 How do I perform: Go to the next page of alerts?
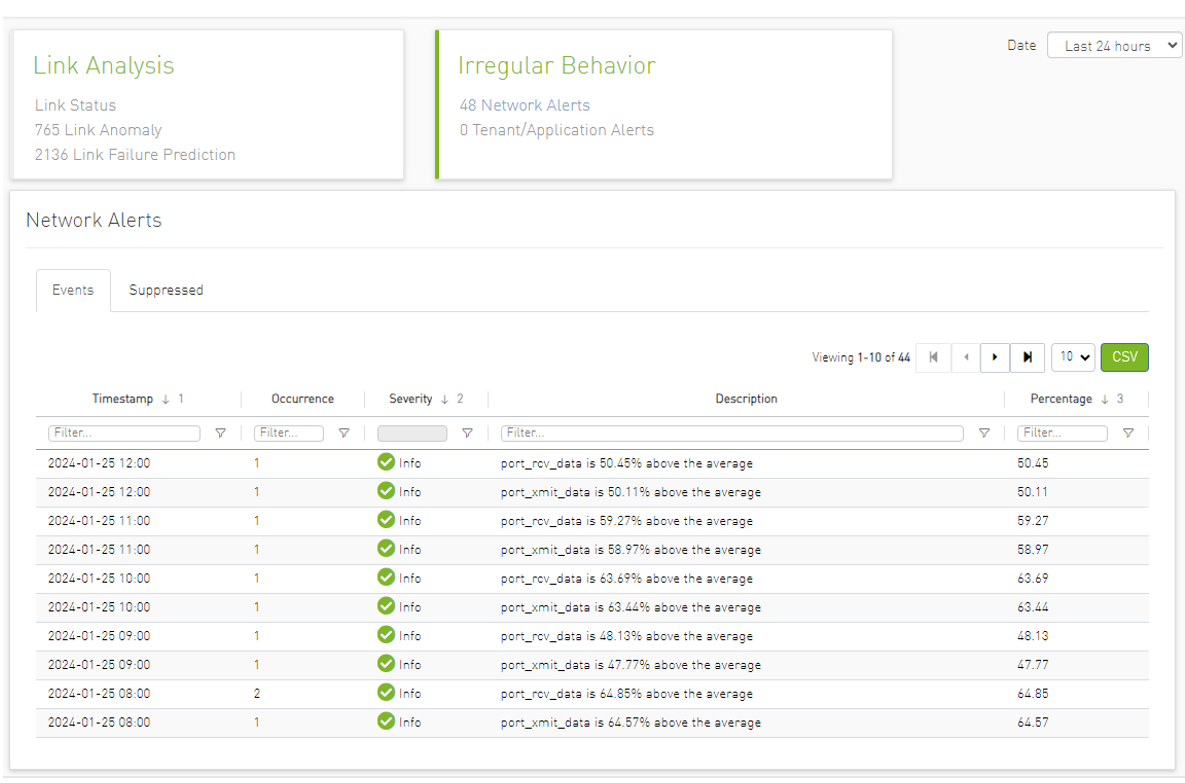pos(995,358)
